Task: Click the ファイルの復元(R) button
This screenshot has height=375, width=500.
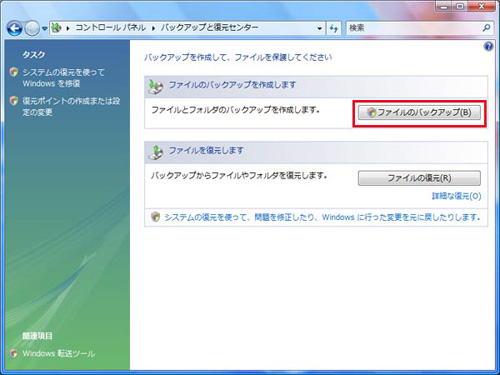Action: [419, 178]
